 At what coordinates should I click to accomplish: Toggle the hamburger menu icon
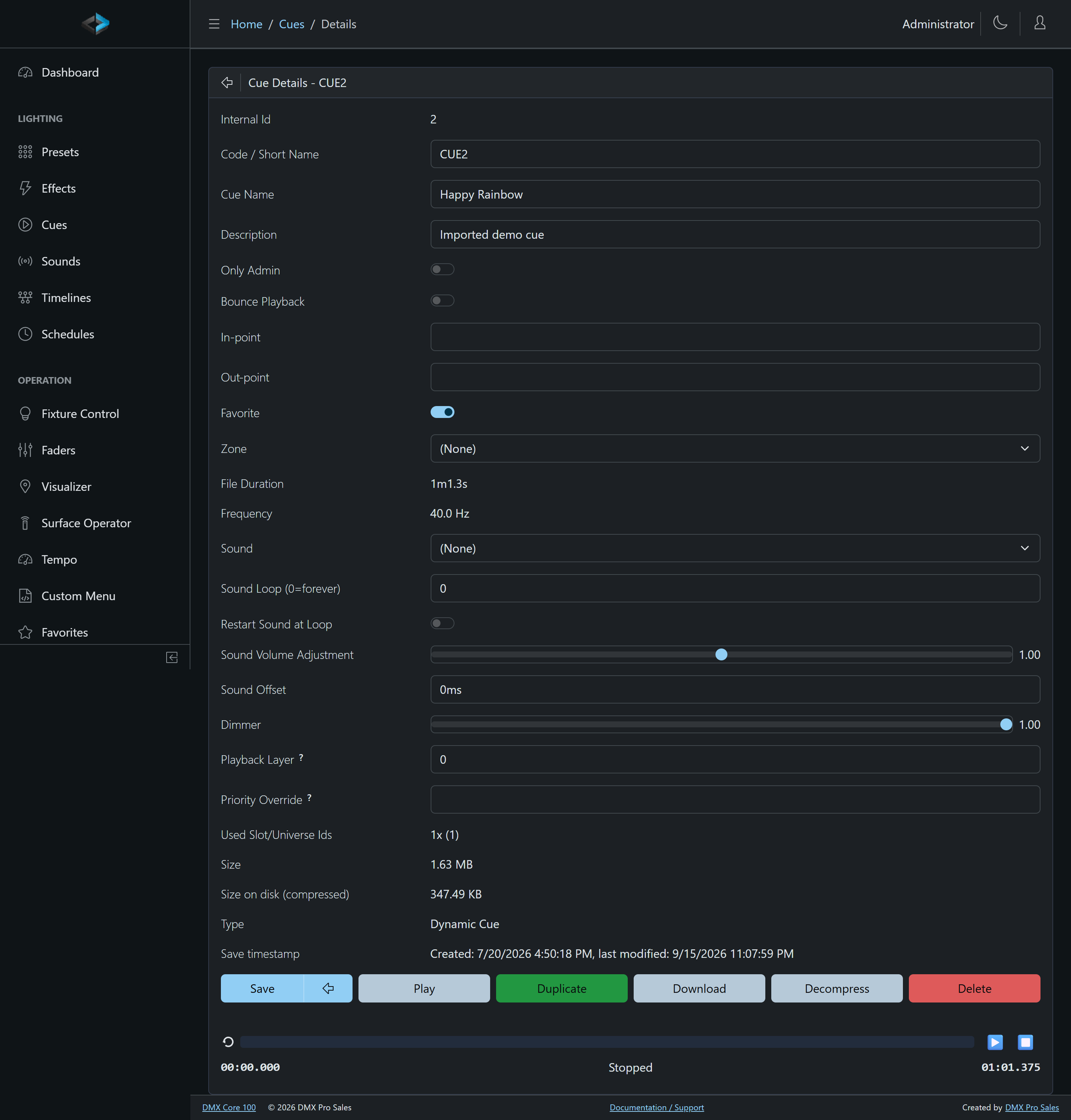click(214, 24)
